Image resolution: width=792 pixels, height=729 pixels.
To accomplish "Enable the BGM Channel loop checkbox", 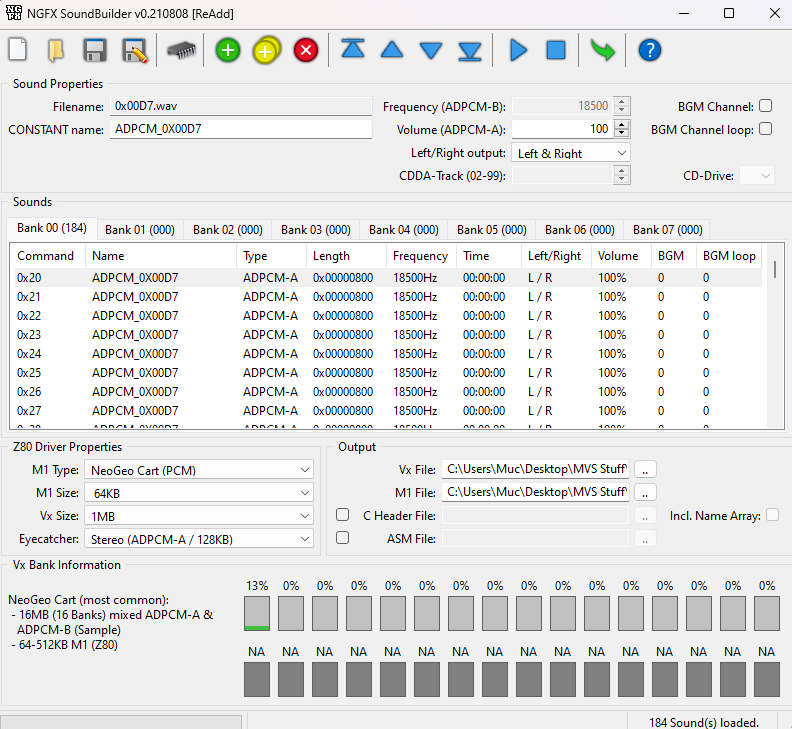I will tap(766, 129).
